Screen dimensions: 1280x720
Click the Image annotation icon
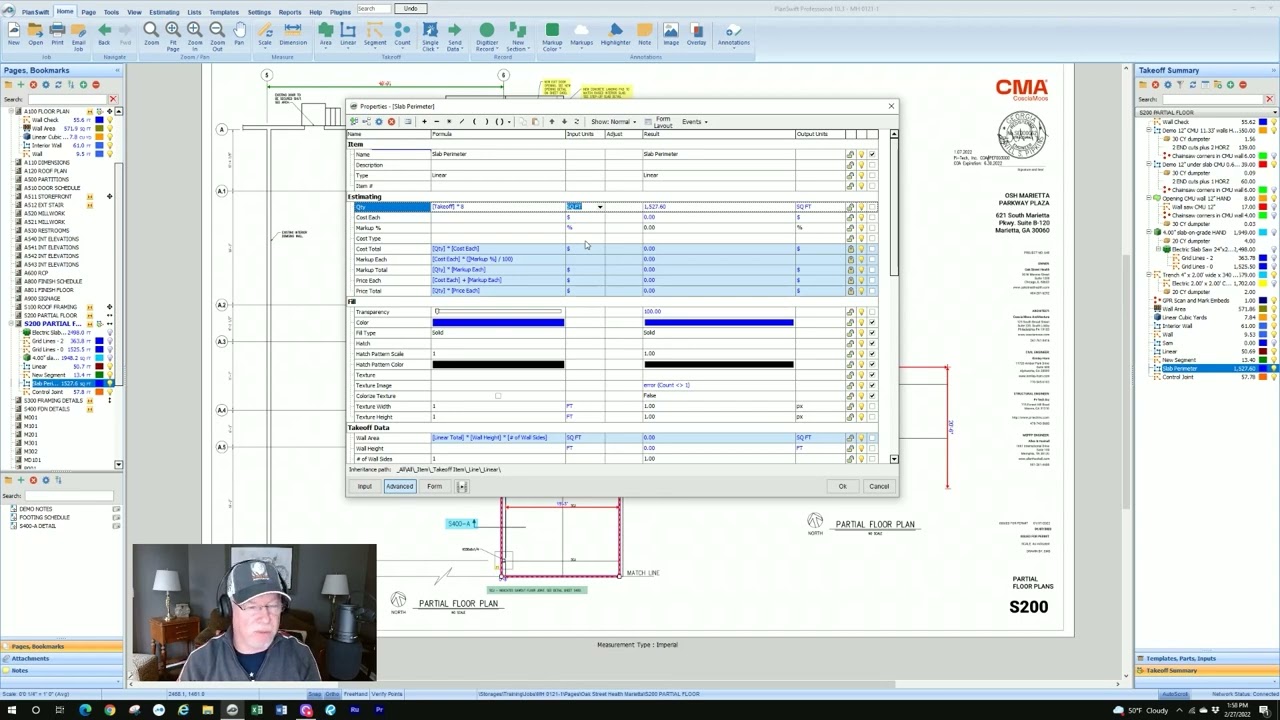pos(671,34)
